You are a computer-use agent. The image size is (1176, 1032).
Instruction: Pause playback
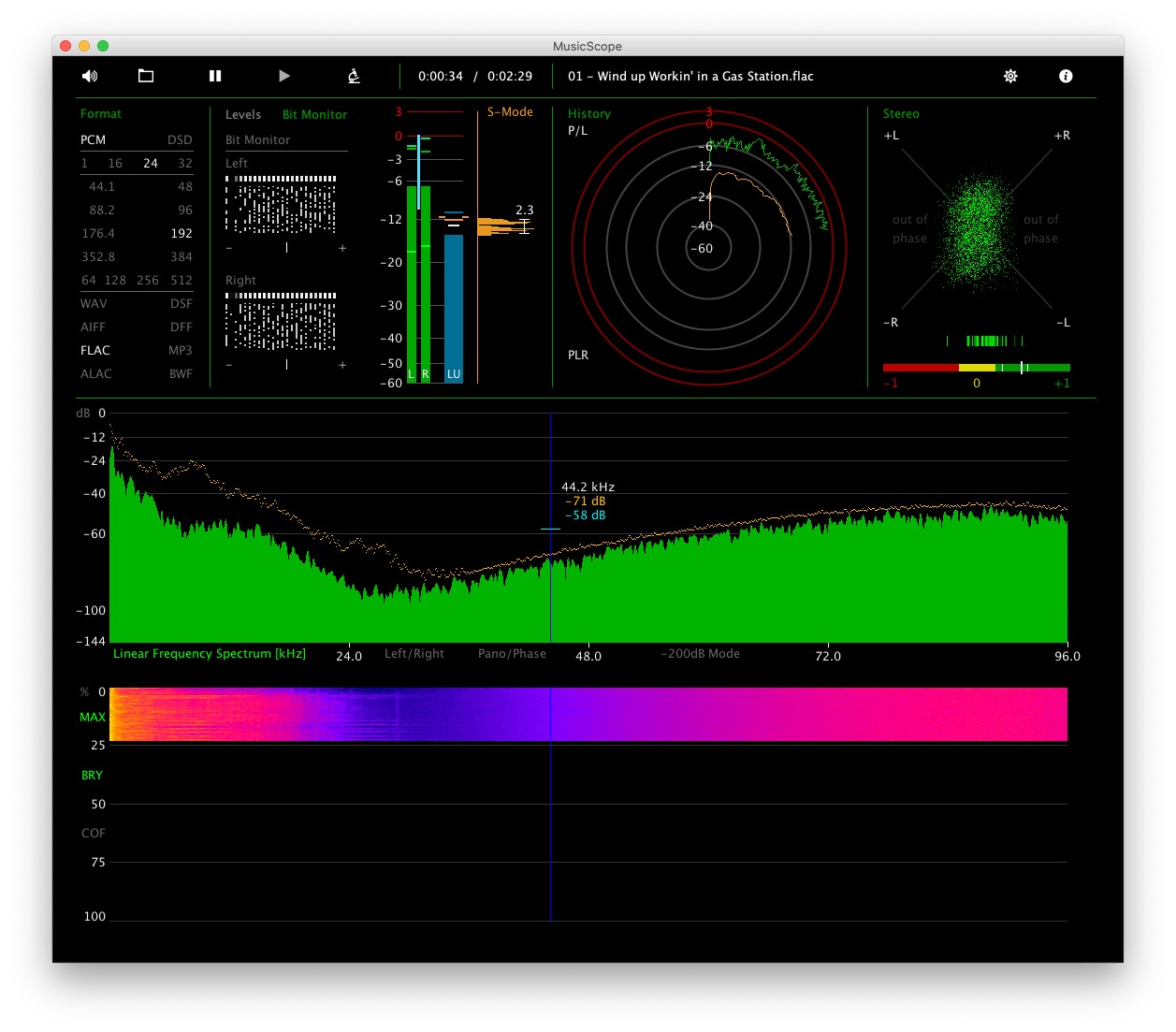click(215, 76)
